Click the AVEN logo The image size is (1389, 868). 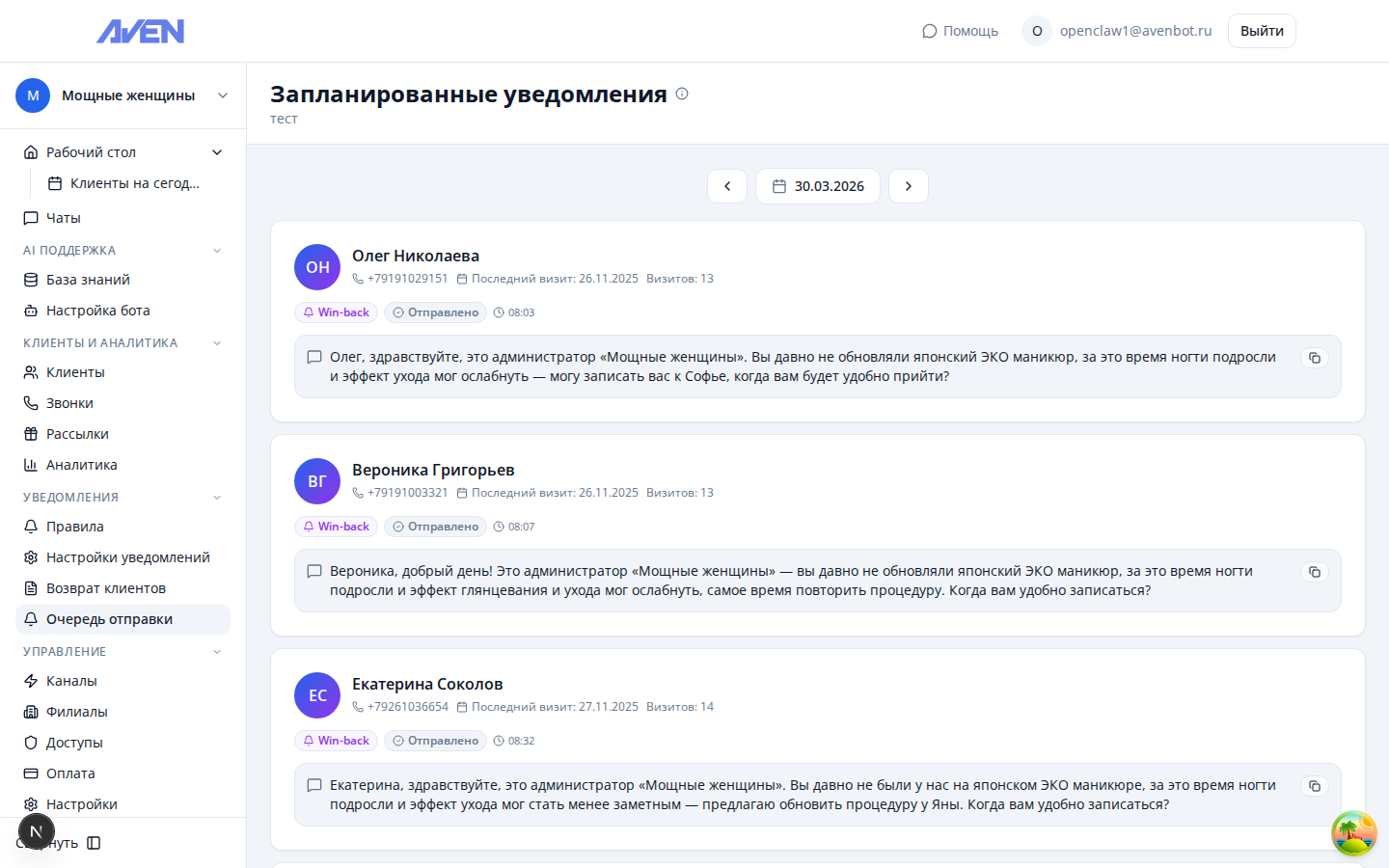click(140, 30)
